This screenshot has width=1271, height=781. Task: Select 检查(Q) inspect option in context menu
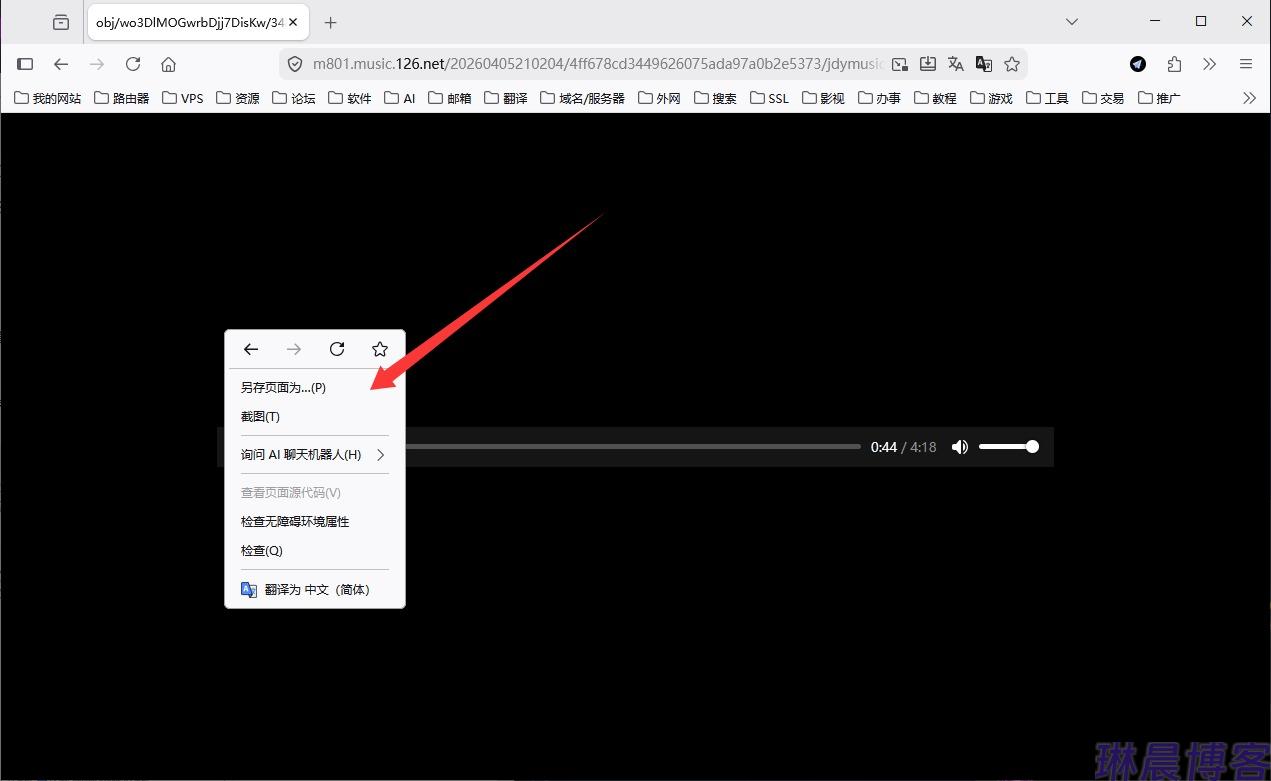(x=261, y=550)
